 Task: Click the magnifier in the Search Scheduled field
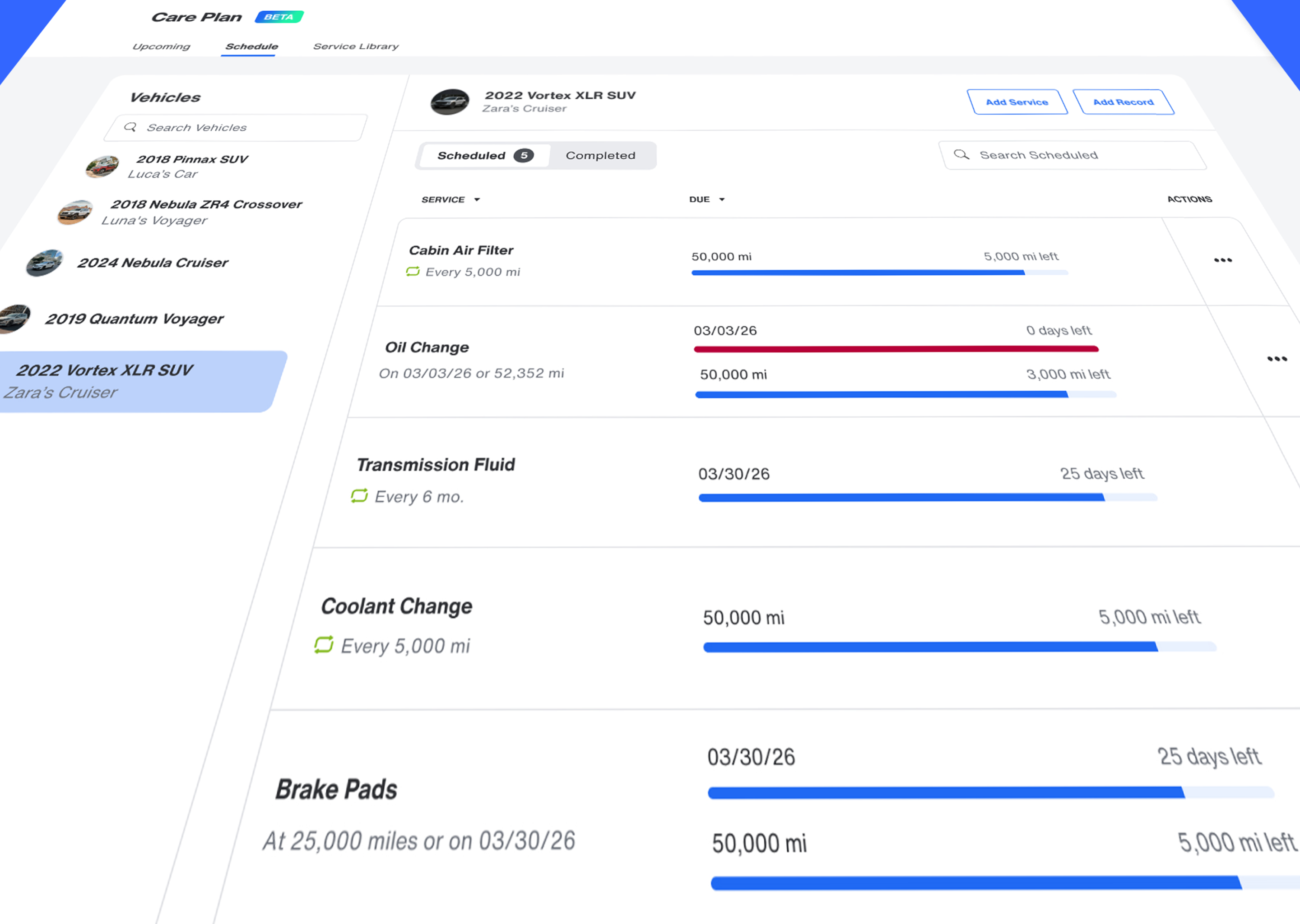pyautogui.click(x=961, y=155)
